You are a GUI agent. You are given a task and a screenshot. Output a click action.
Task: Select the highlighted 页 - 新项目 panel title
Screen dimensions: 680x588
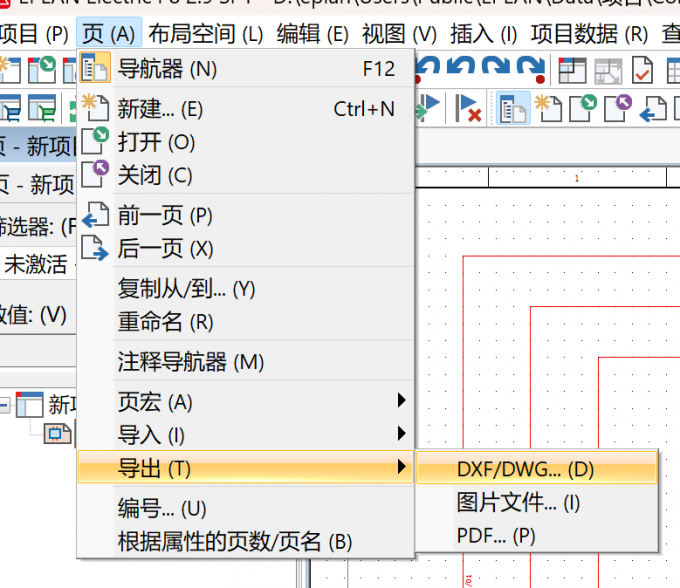(x=38, y=145)
